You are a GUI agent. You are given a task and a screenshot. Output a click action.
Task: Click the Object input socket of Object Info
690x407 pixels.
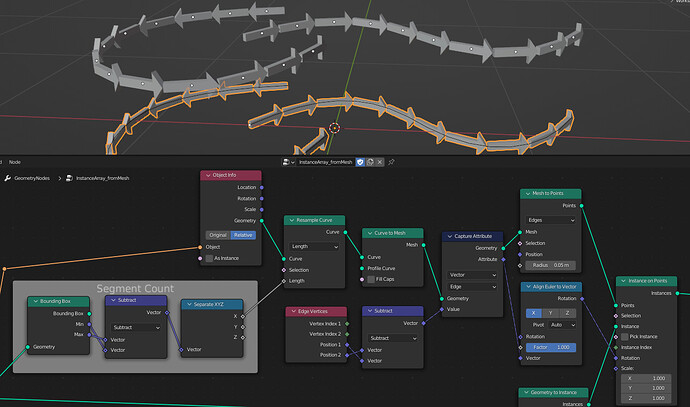200,247
